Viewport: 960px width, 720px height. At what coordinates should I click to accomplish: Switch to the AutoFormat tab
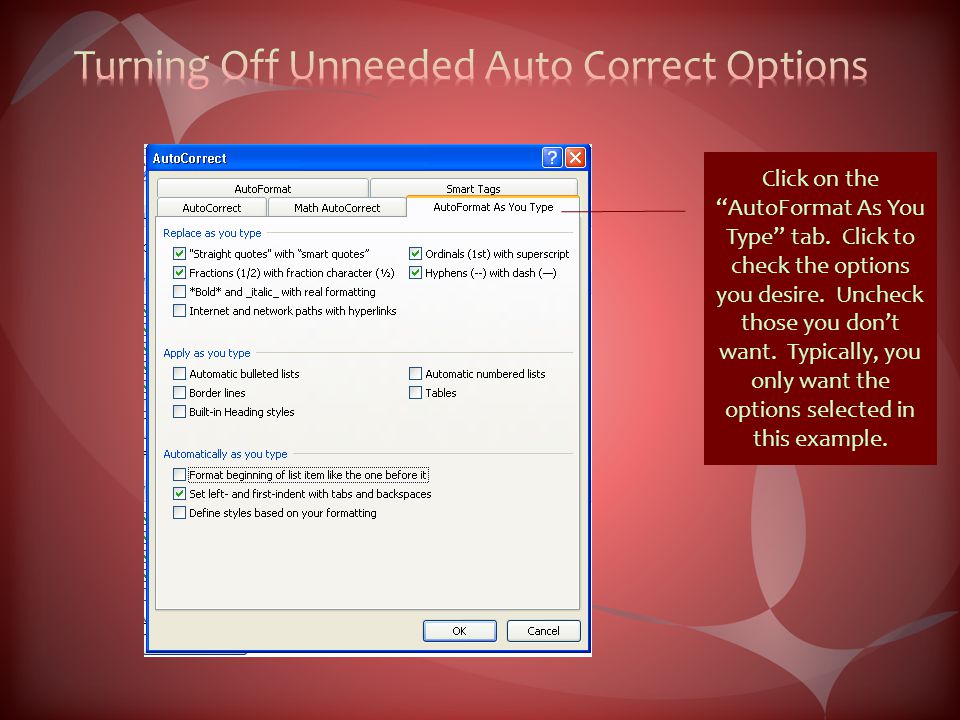(x=263, y=189)
